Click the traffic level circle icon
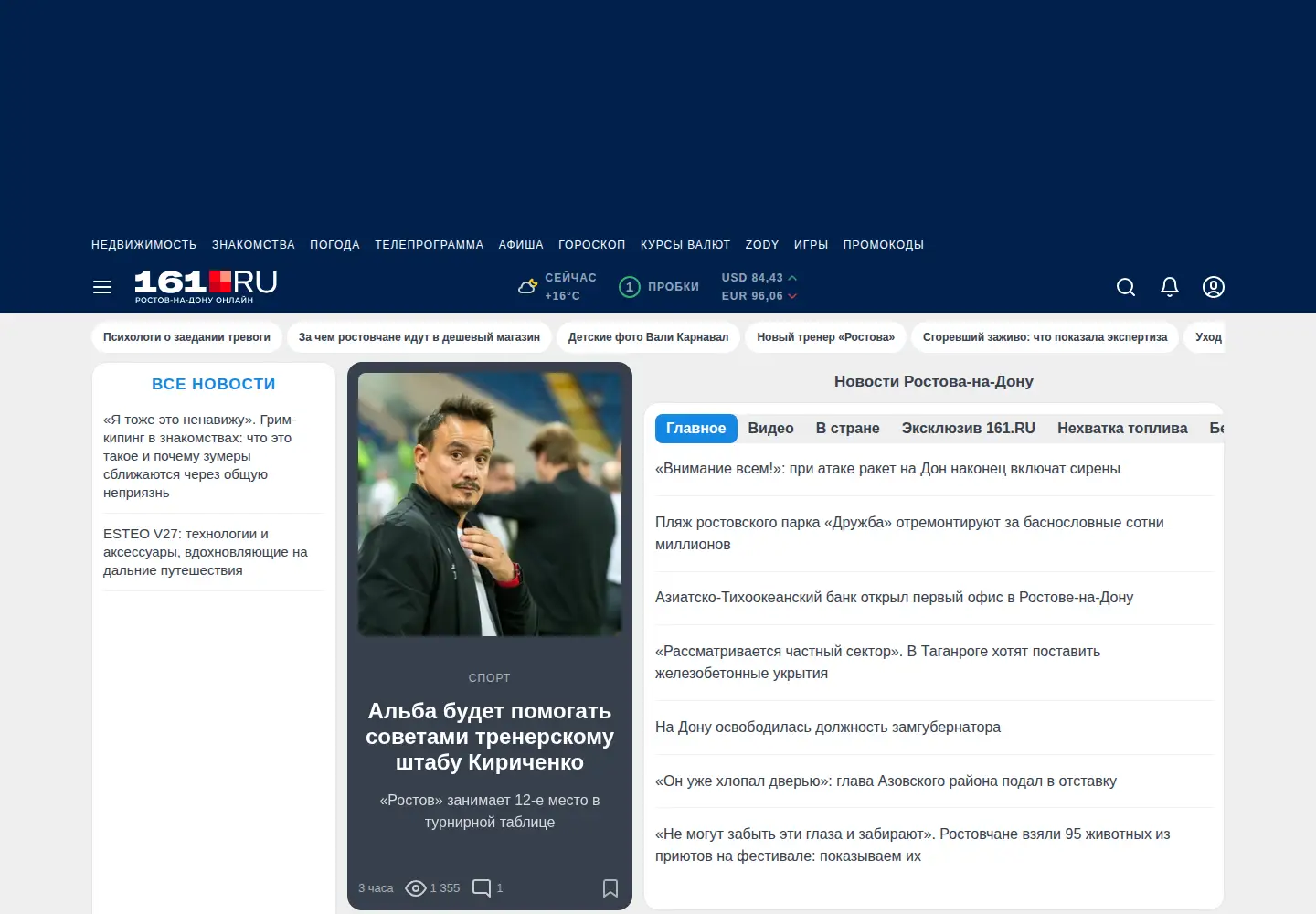 [x=630, y=287]
